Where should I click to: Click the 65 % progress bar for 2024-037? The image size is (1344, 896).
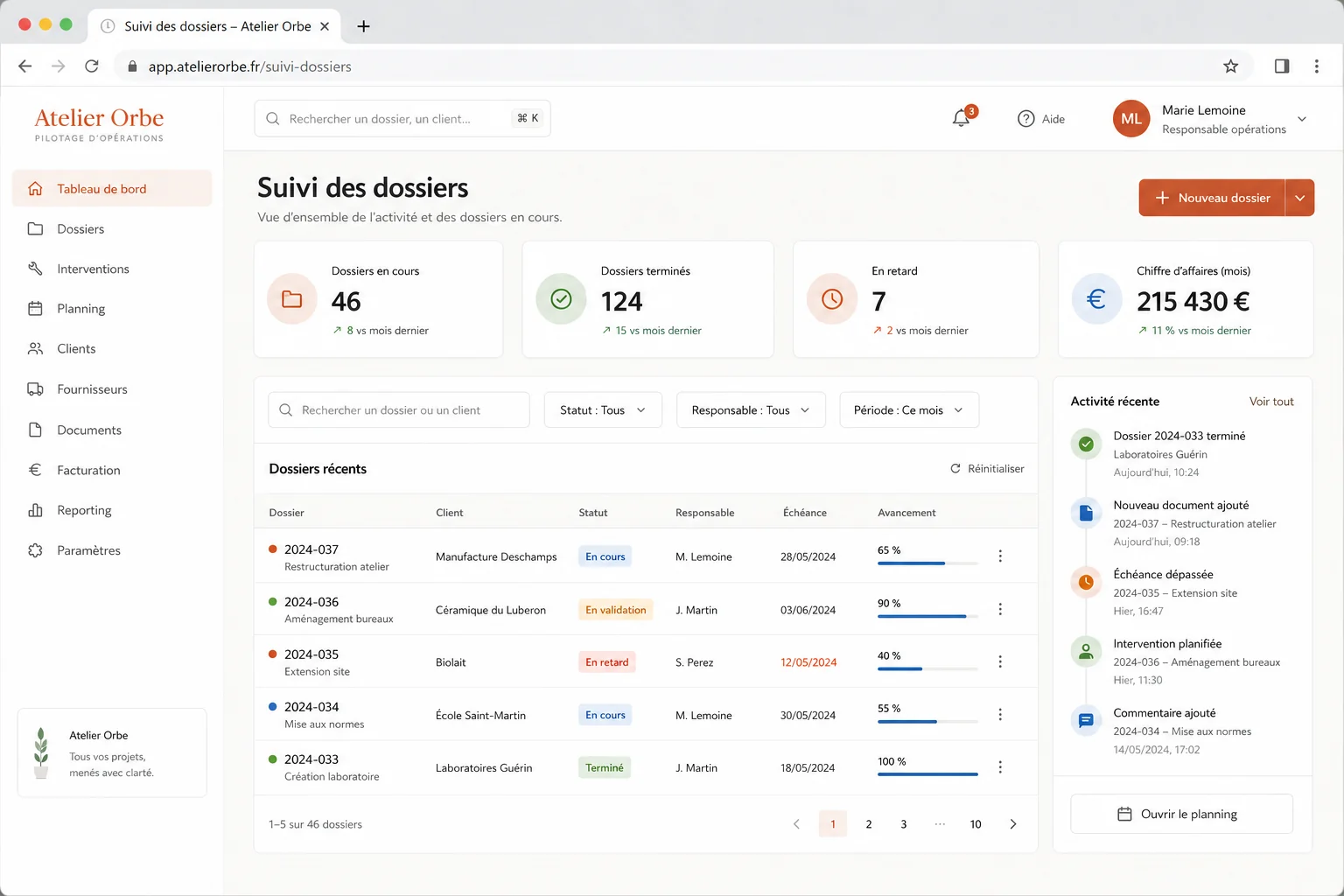pos(927,563)
